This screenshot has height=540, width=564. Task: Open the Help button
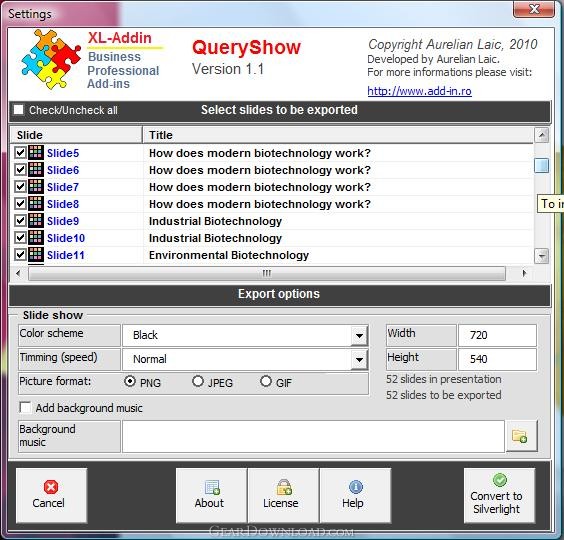355,495
